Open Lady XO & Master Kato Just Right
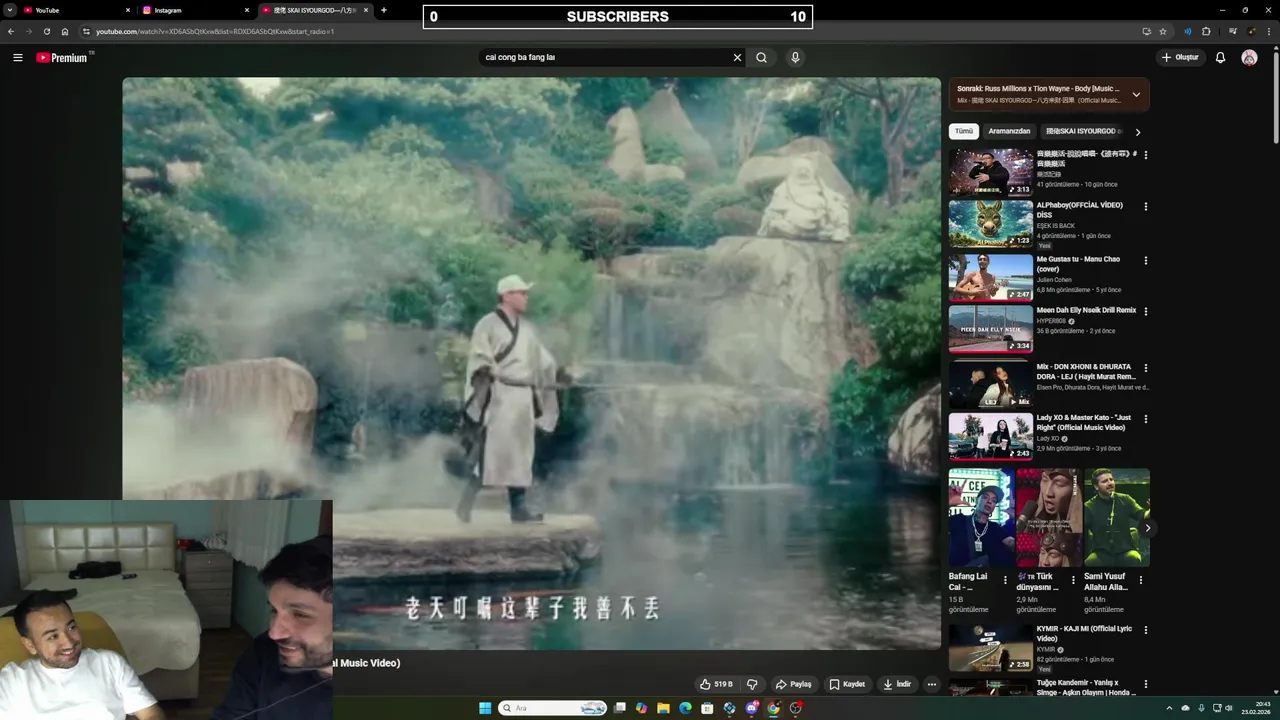This screenshot has width=1280, height=720. pyautogui.click(x=991, y=436)
